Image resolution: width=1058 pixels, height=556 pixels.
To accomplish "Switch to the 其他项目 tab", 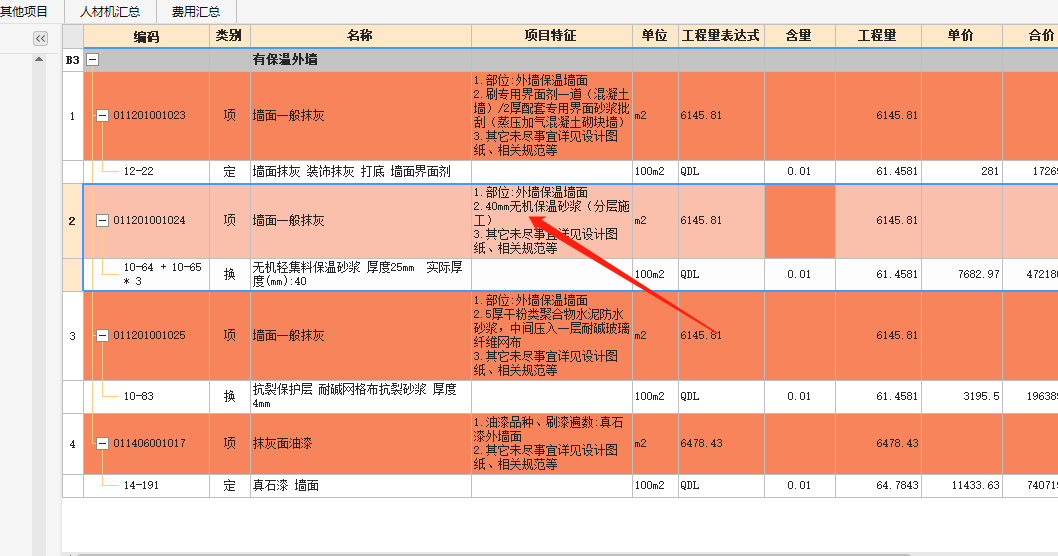I will coord(24,11).
